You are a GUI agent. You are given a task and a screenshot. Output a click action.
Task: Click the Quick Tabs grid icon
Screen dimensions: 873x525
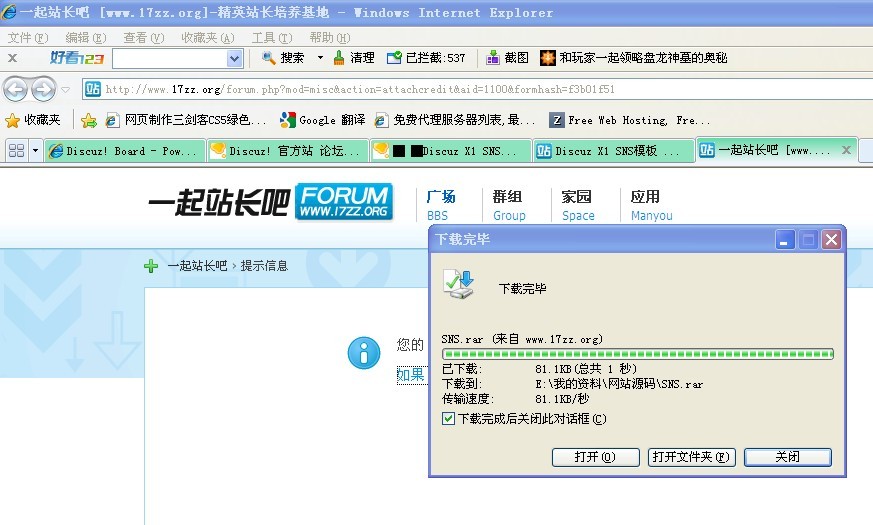click(17, 150)
